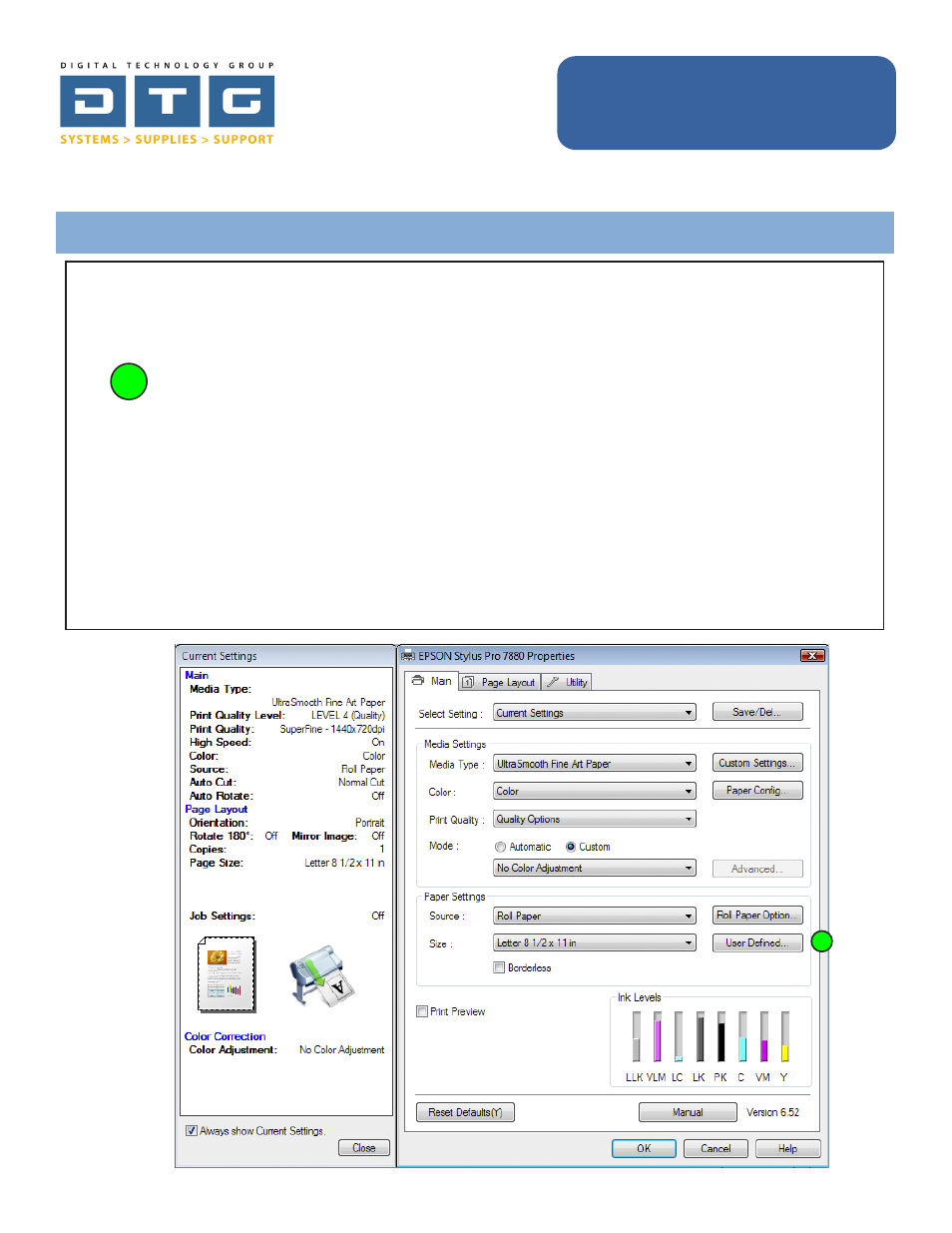Click the LK ink level bar

701,1036
